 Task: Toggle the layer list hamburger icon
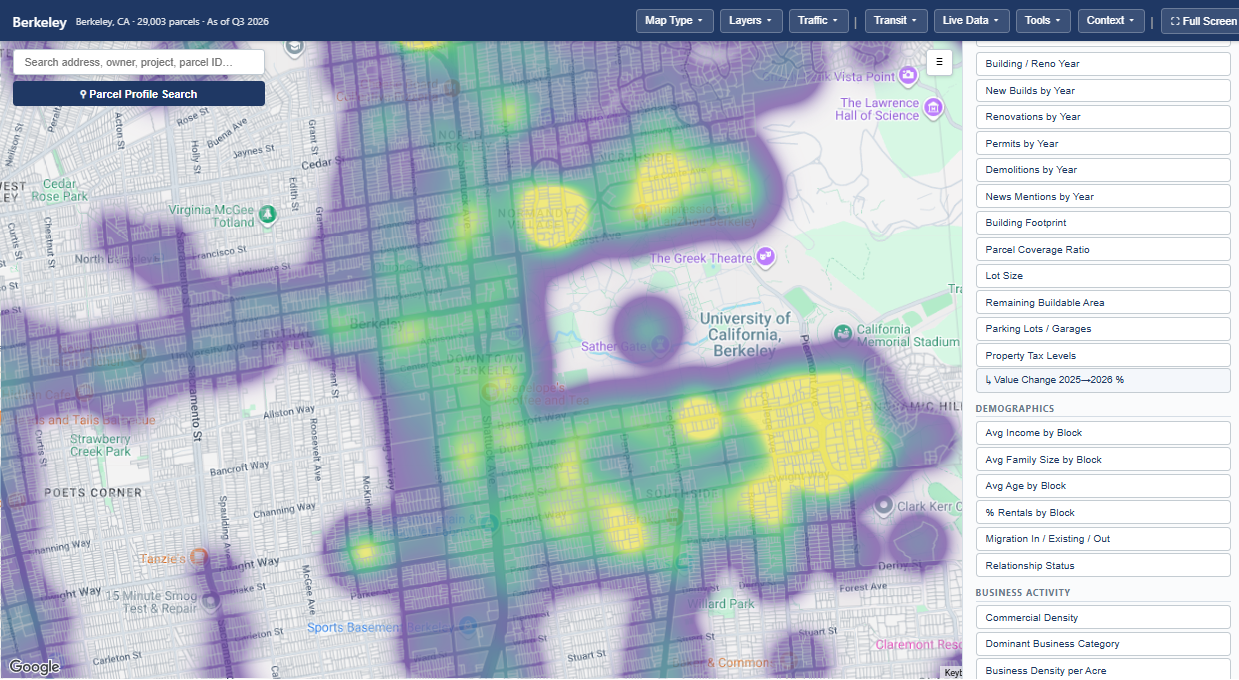(x=939, y=62)
